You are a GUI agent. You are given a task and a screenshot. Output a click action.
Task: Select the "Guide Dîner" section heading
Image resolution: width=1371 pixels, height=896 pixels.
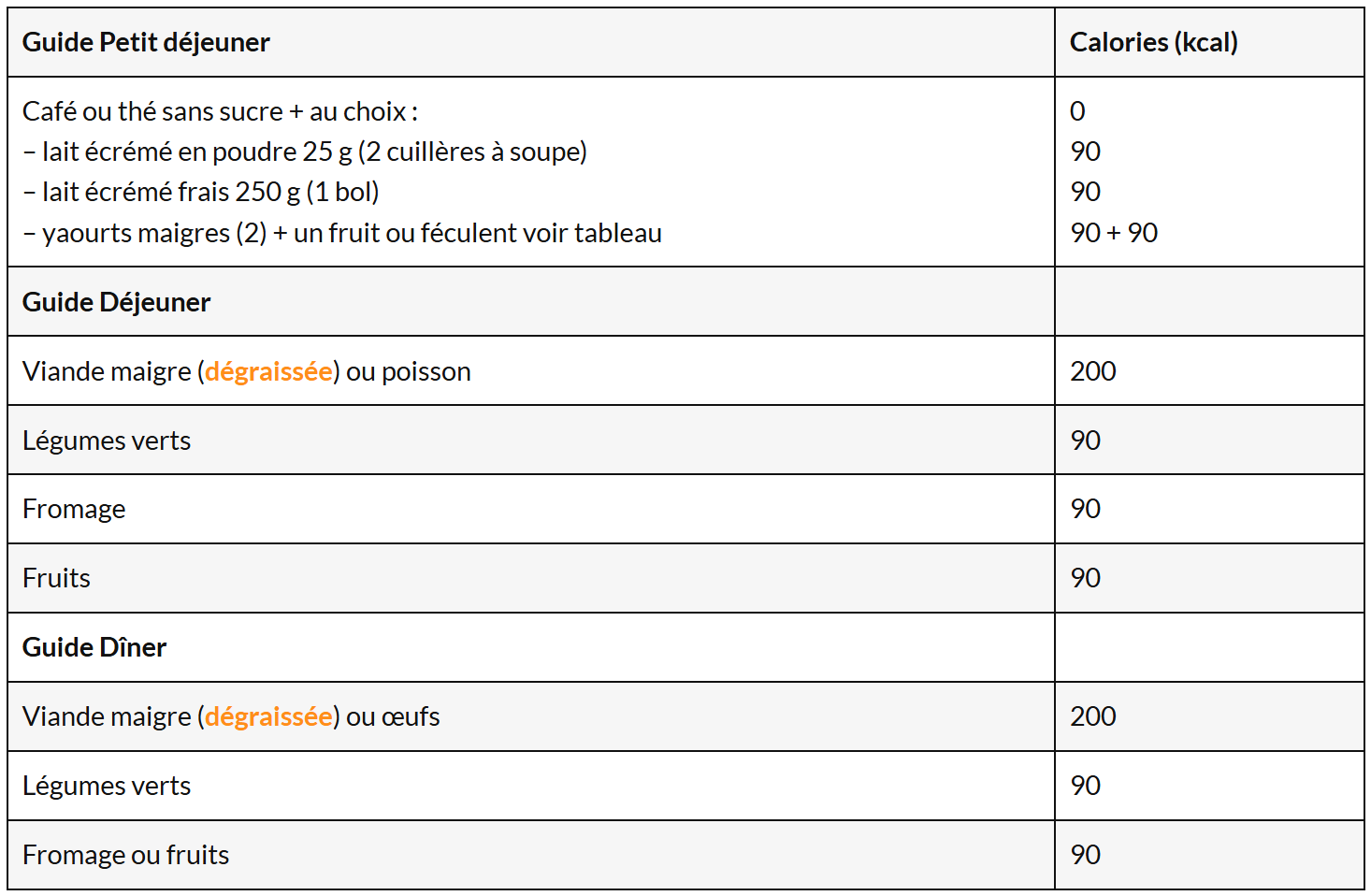coord(94,647)
